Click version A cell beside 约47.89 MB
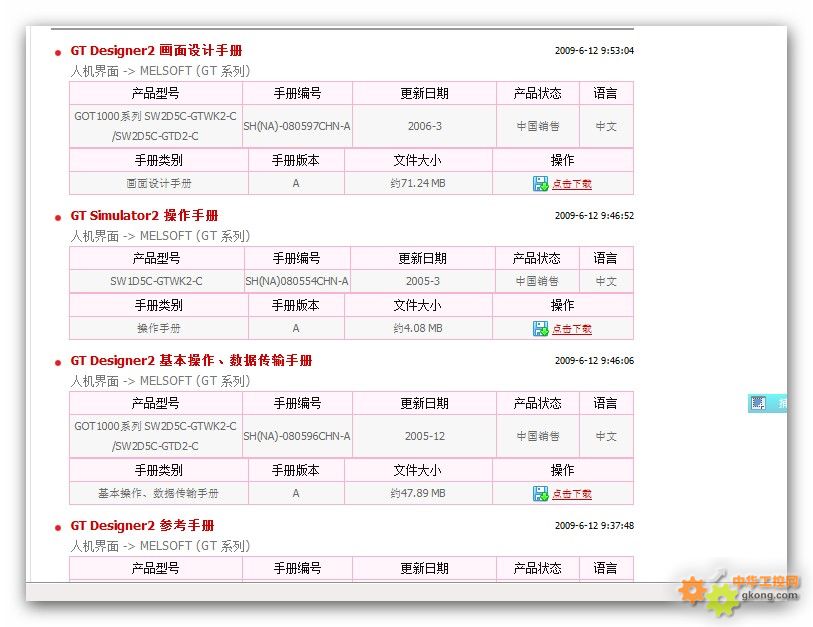Image resolution: width=813 pixels, height=627 pixels. point(296,493)
